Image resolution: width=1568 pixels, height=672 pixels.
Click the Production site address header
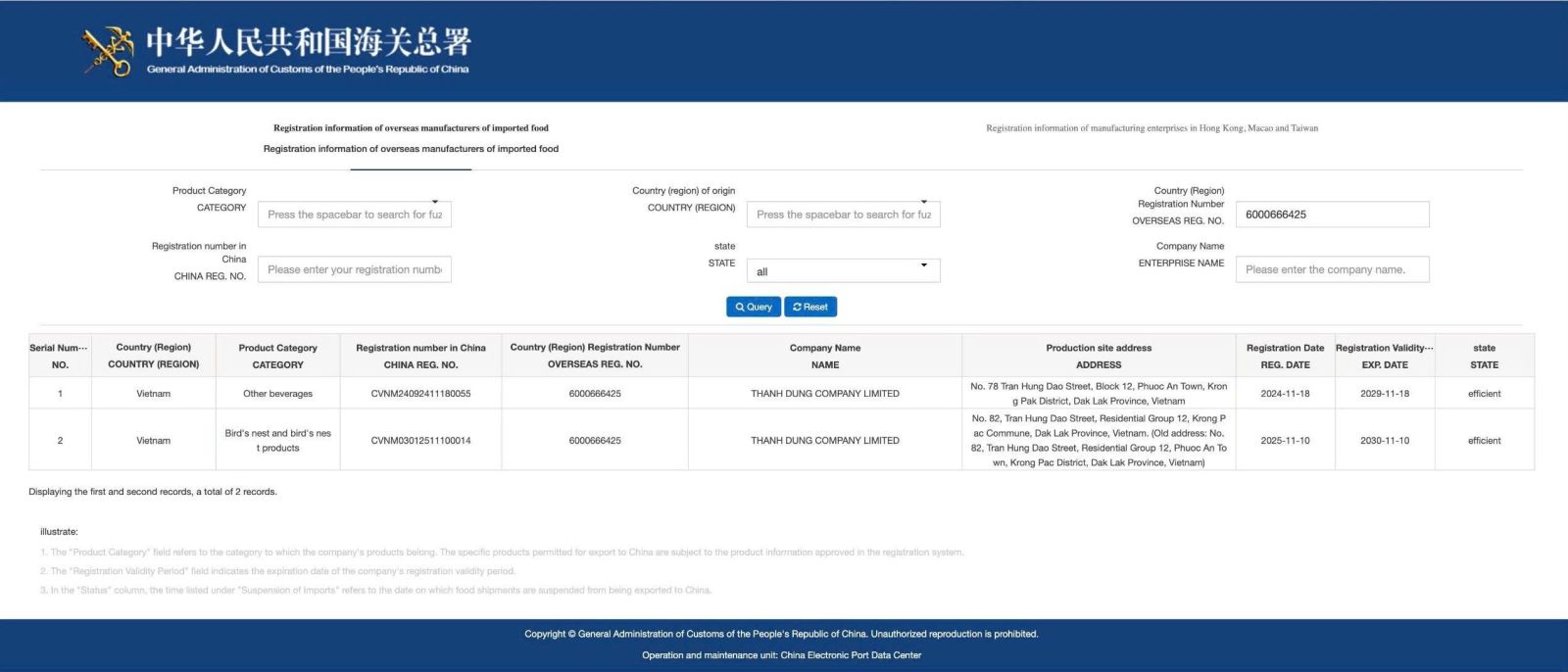1099,356
